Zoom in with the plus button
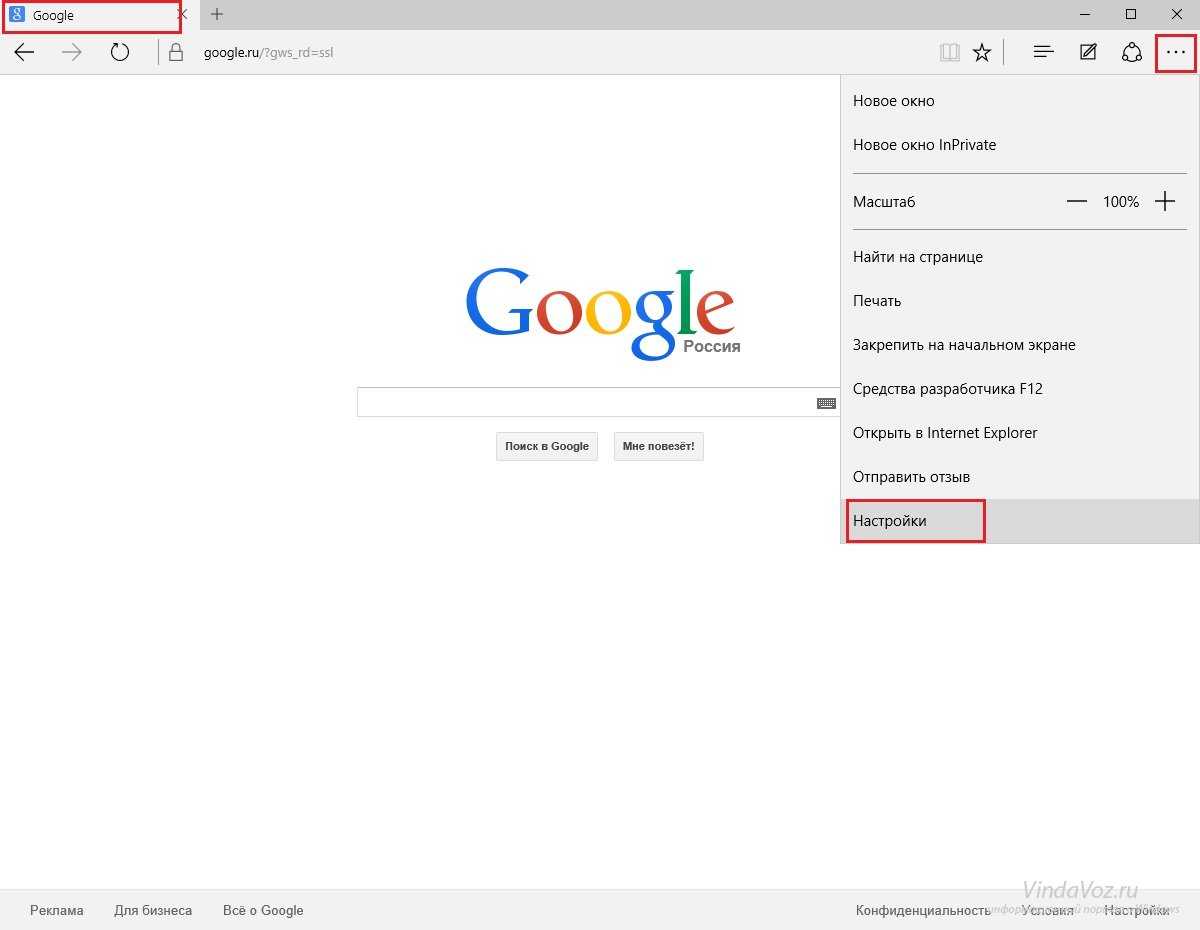The width and height of the screenshot is (1200, 930). click(1165, 202)
